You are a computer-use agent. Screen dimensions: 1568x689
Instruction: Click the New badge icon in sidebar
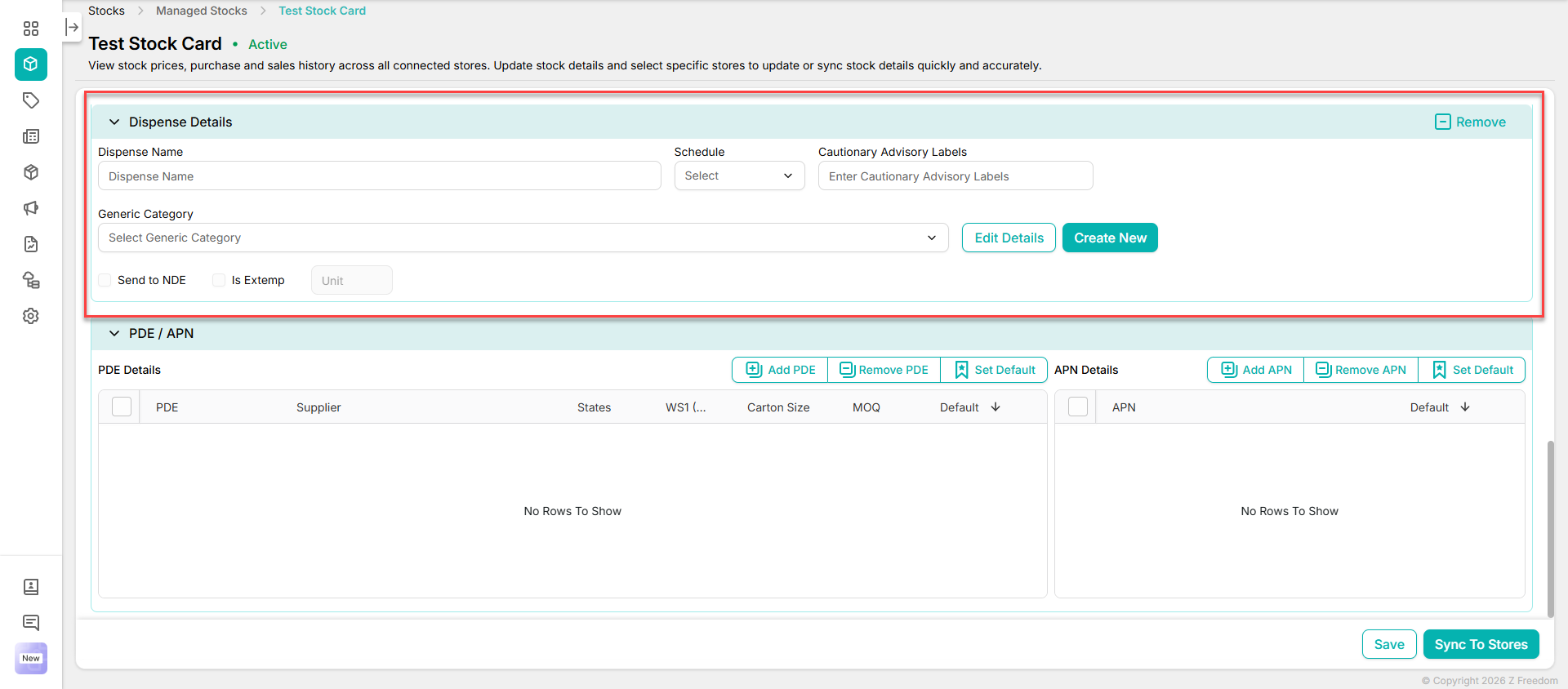point(31,659)
